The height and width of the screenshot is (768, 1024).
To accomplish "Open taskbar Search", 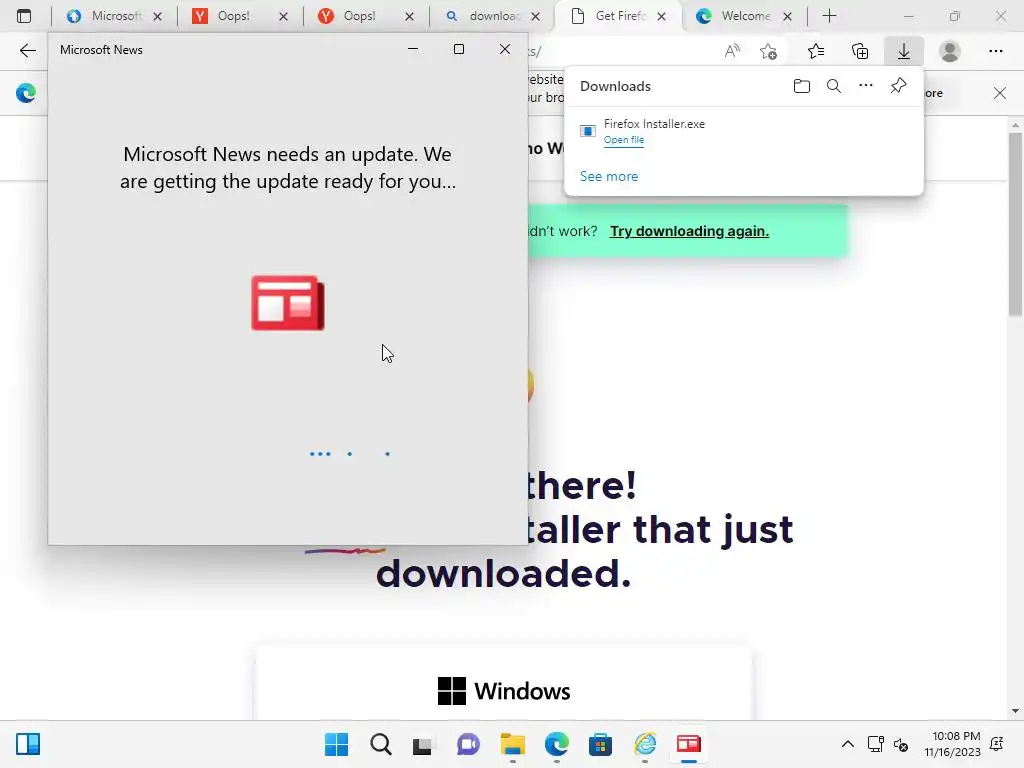I will [x=381, y=744].
